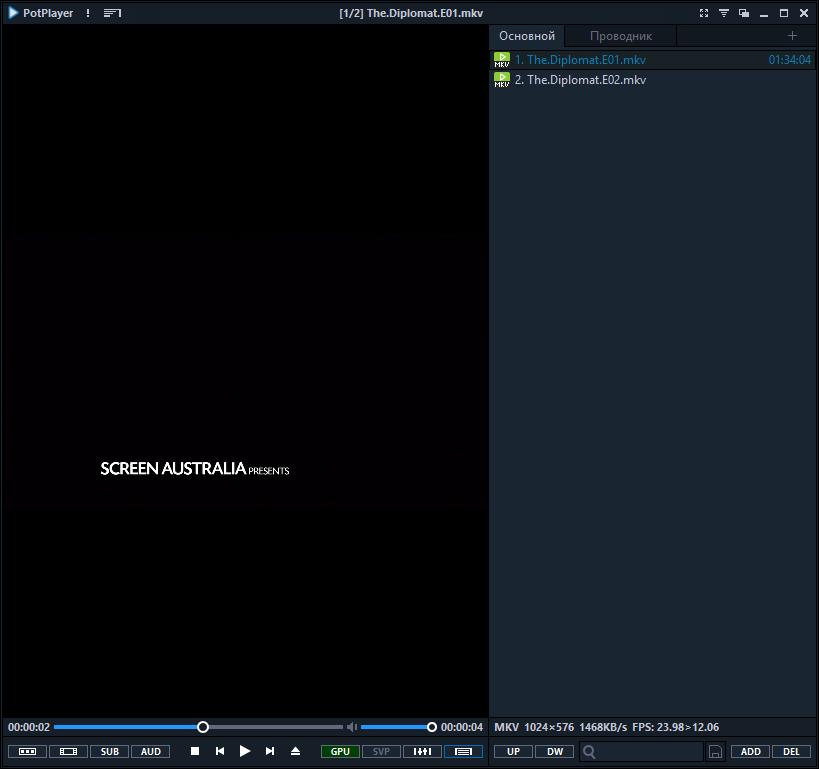Skip to next track
This screenshot has height=769, width=819.
click(270, 751)
